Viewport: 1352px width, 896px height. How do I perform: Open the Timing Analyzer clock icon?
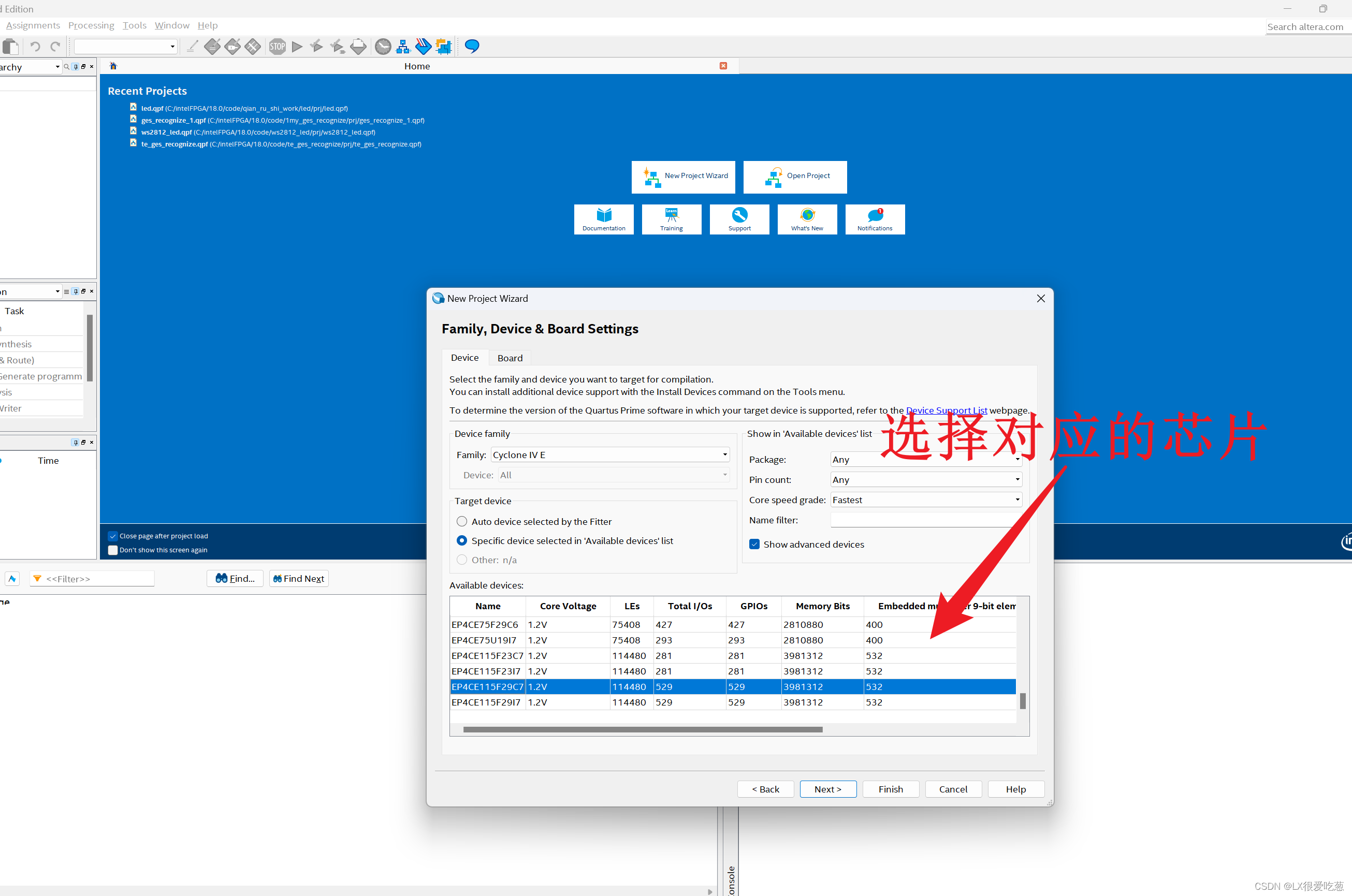tap(383, 46)
